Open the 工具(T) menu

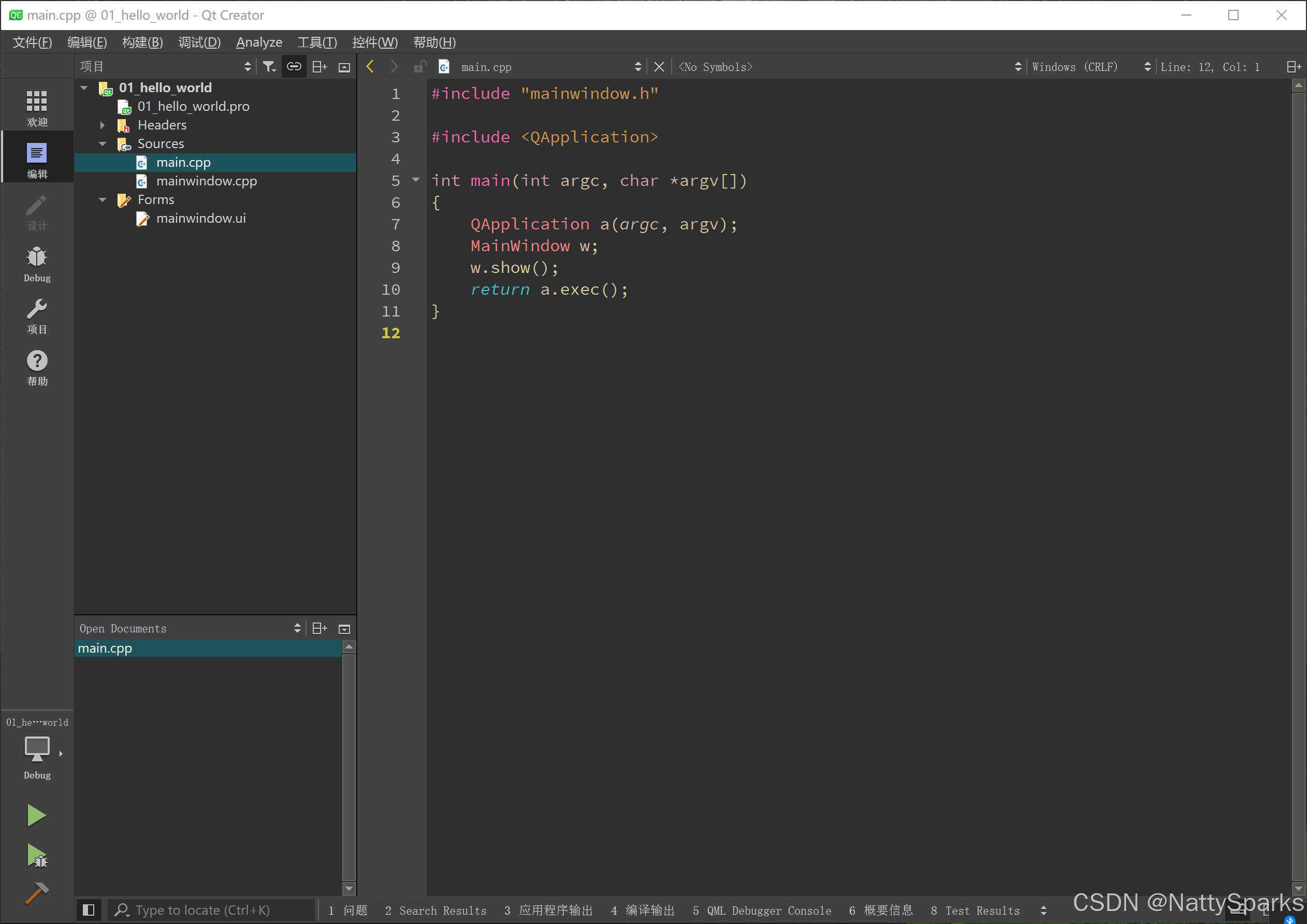316,42
